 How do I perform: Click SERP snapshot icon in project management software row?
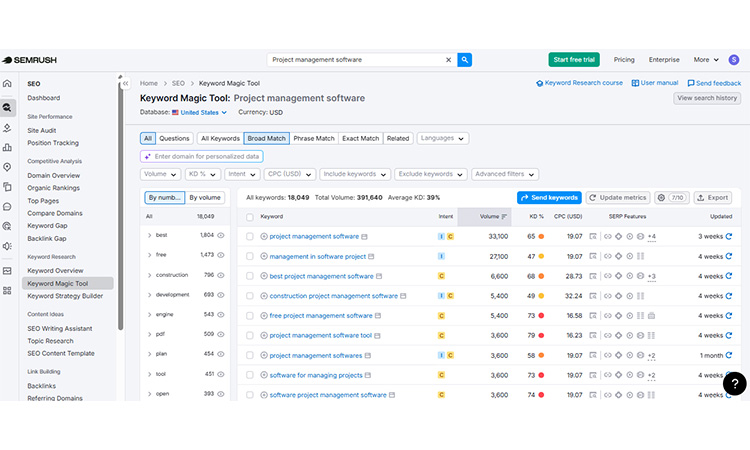click(x=593, y=236)
